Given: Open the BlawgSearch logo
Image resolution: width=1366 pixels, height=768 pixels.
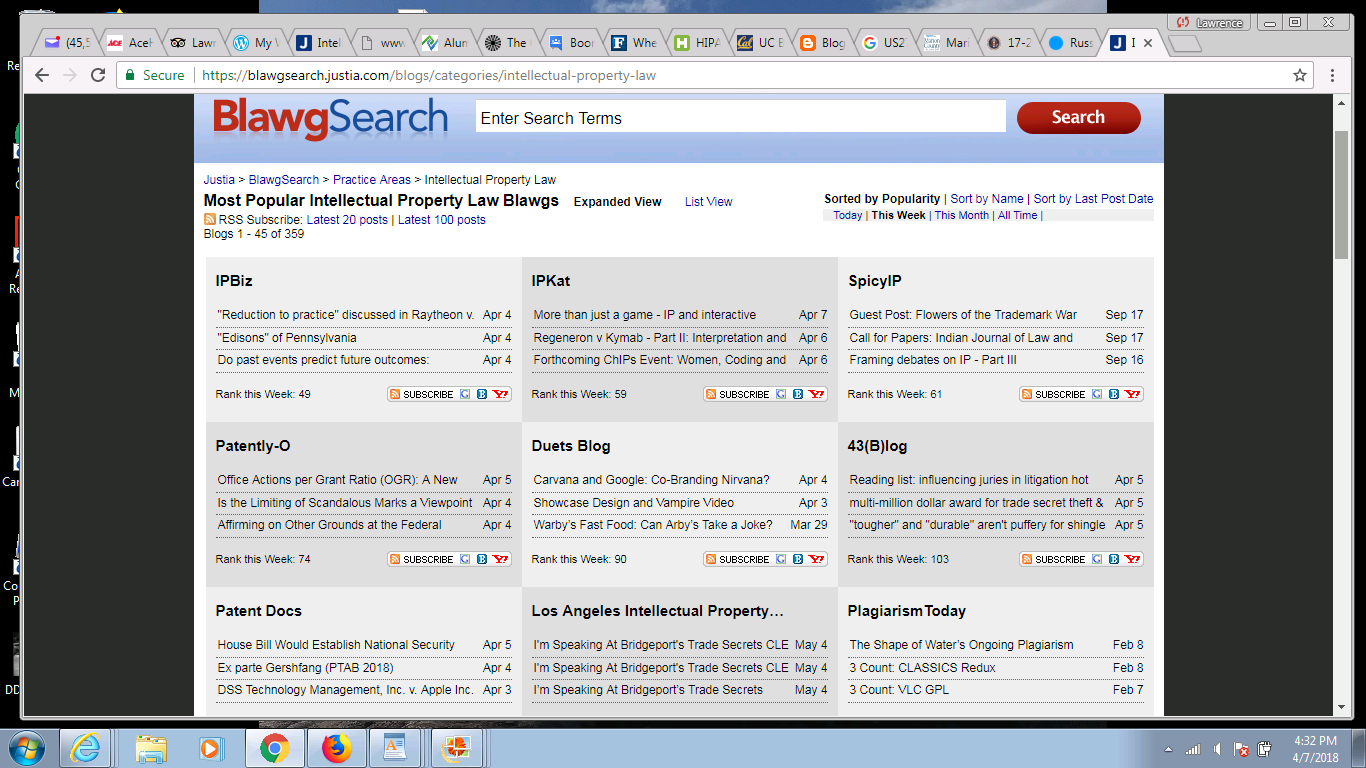Looking at the screenshot, I should click(330, 117).
